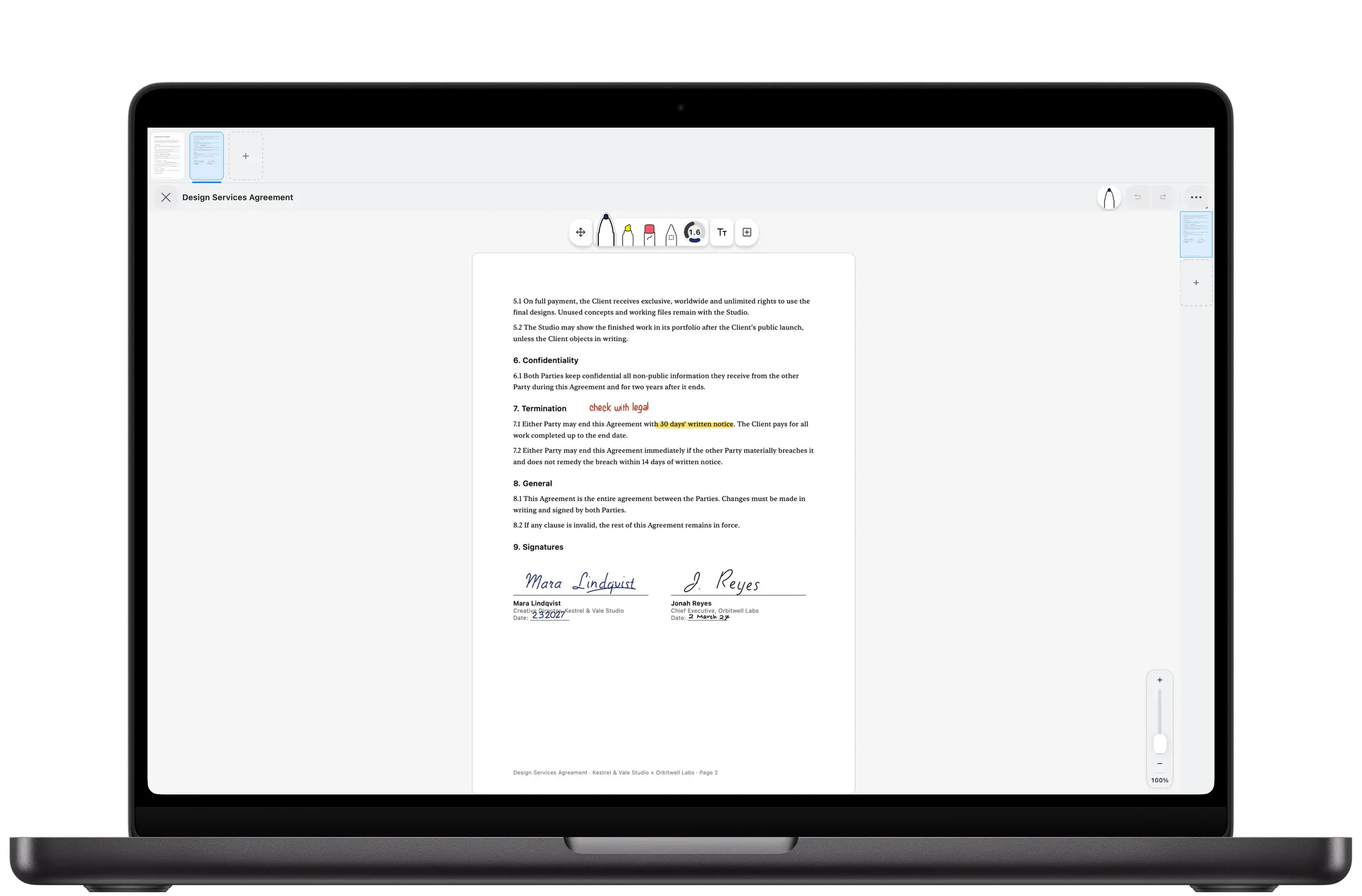This screenshot has width=1362, height=896.
Task: Click the printed name 'Jonah Reyes'
Action: tap(691, 604)
